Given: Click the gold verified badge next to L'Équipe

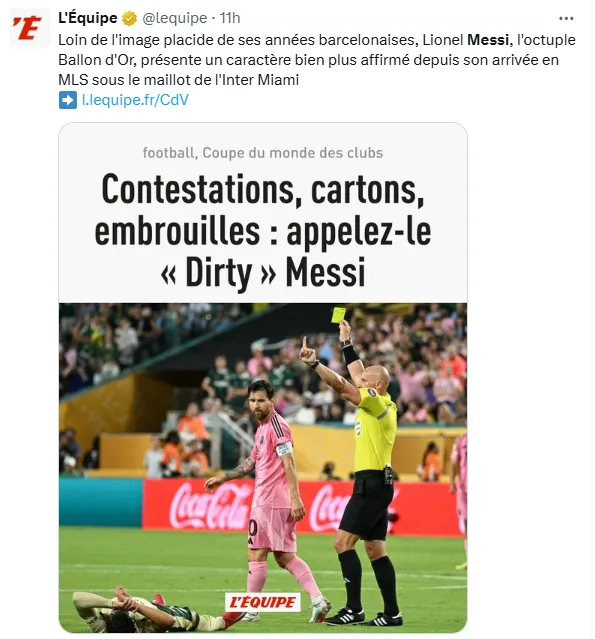Looking at the screenshot, I should 129,18.
